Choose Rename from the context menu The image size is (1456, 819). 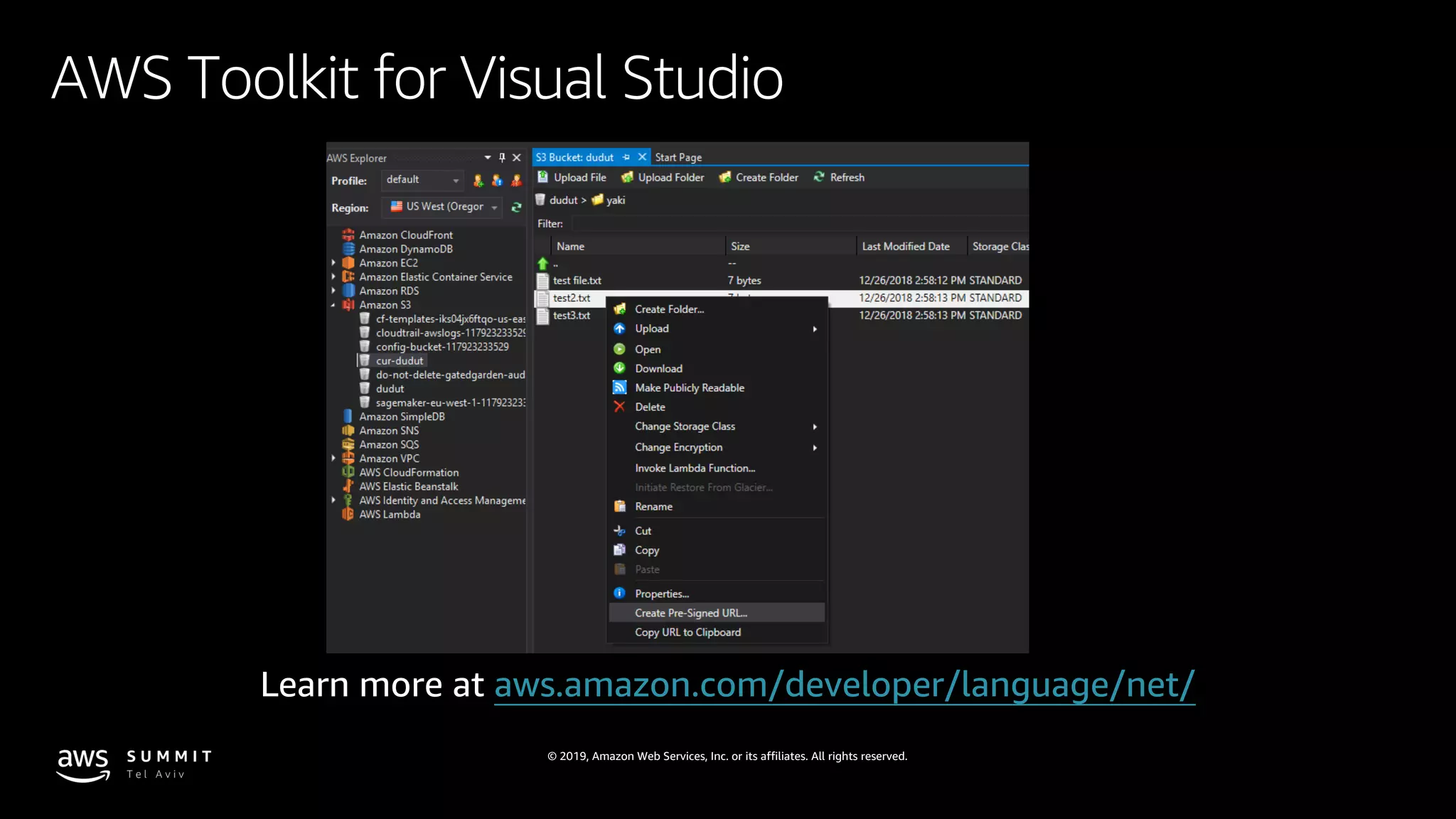click(x=717, y=506)
